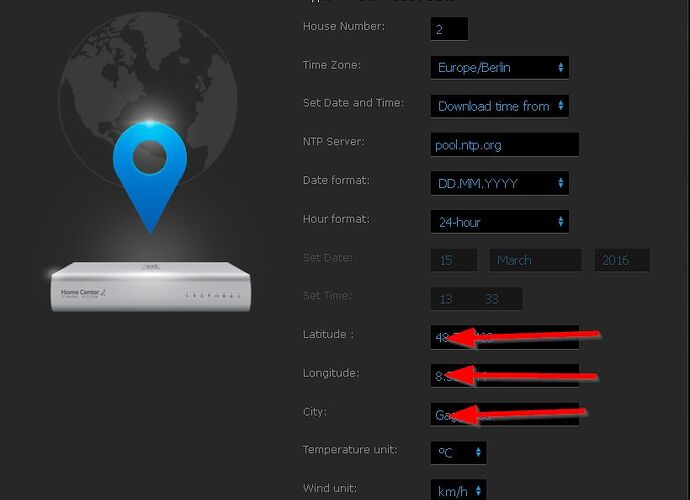Change the Temperature unit selector
Image resolution: width=690 pixels, height=500 pixels.
point(458,452)
